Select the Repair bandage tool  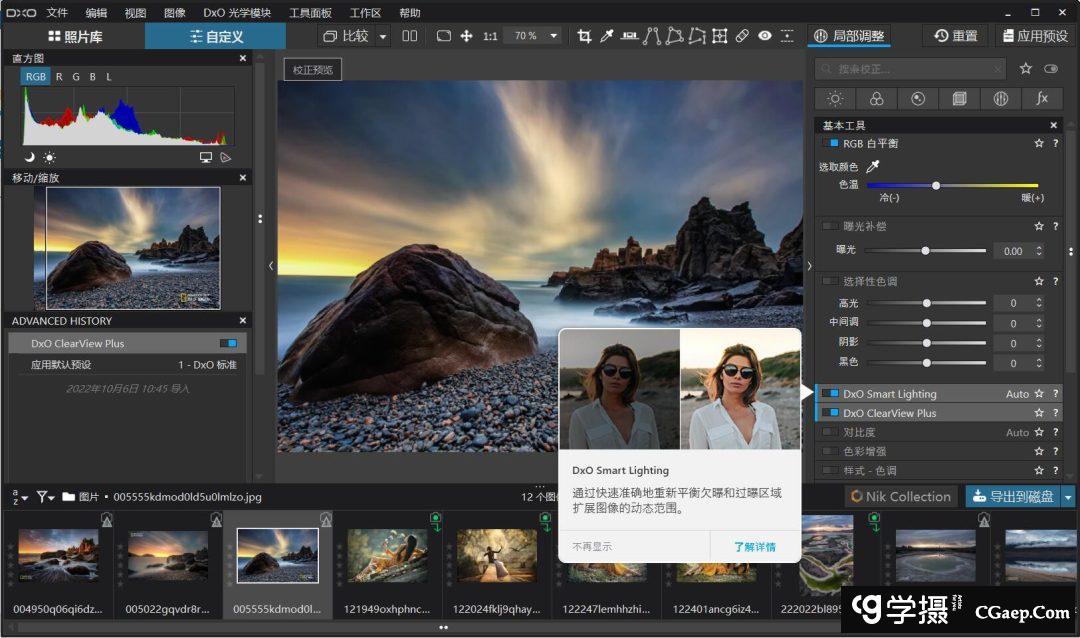pos(742,36)
